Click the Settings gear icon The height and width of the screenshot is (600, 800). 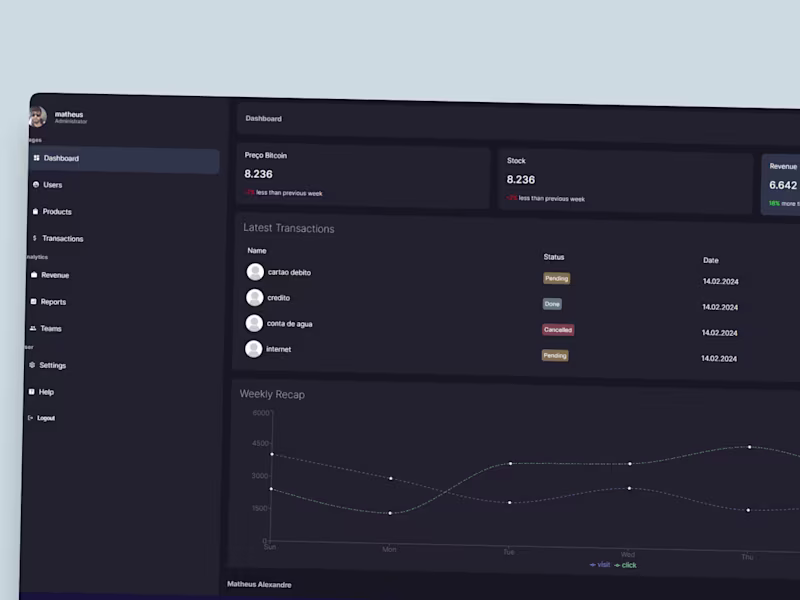[32, 365]
